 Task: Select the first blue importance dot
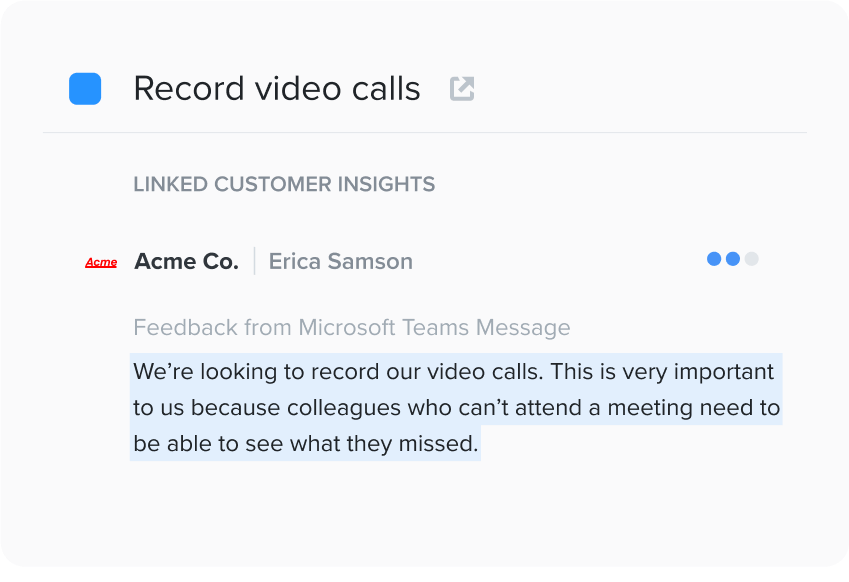click(714, 259)
